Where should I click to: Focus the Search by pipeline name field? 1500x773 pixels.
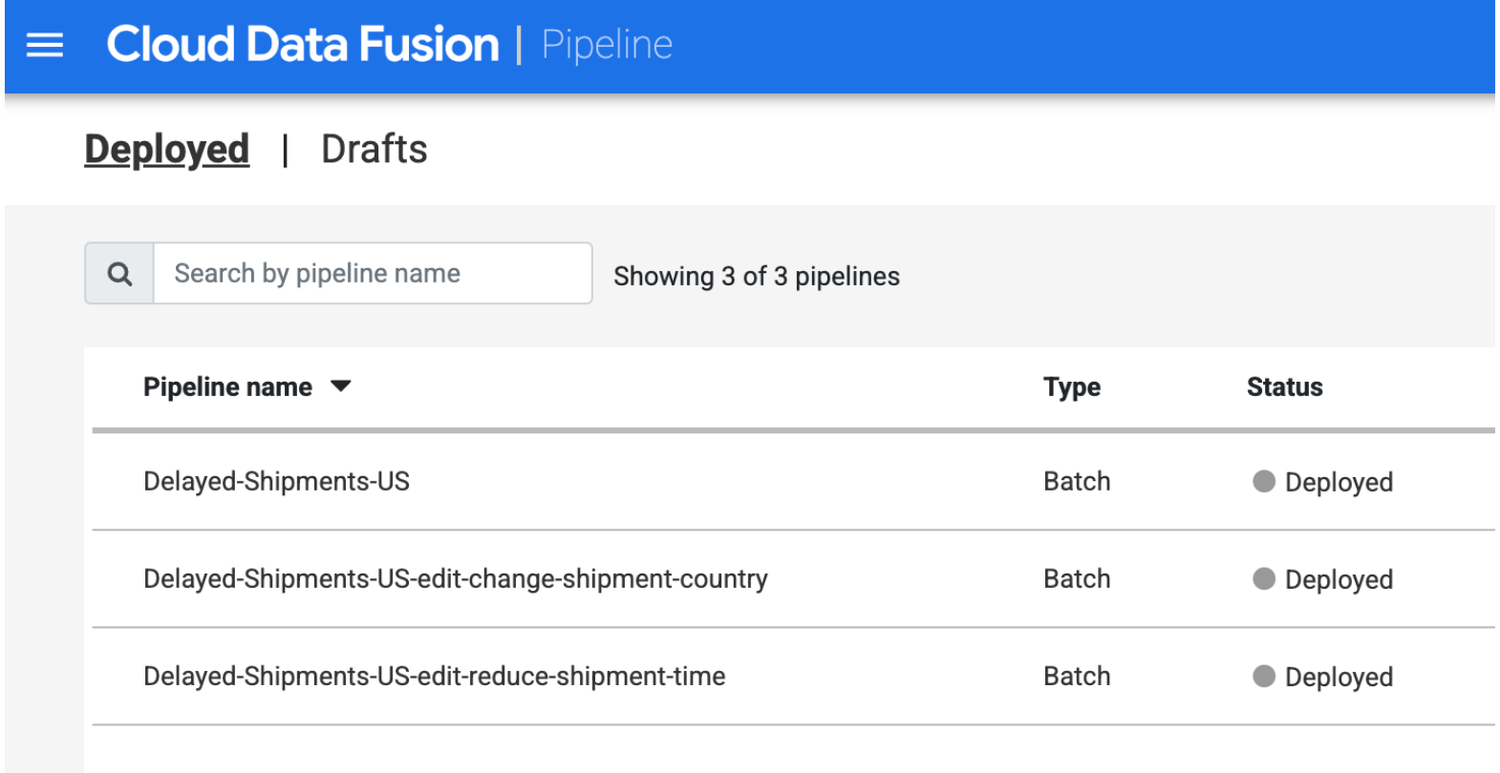point(372,273)
